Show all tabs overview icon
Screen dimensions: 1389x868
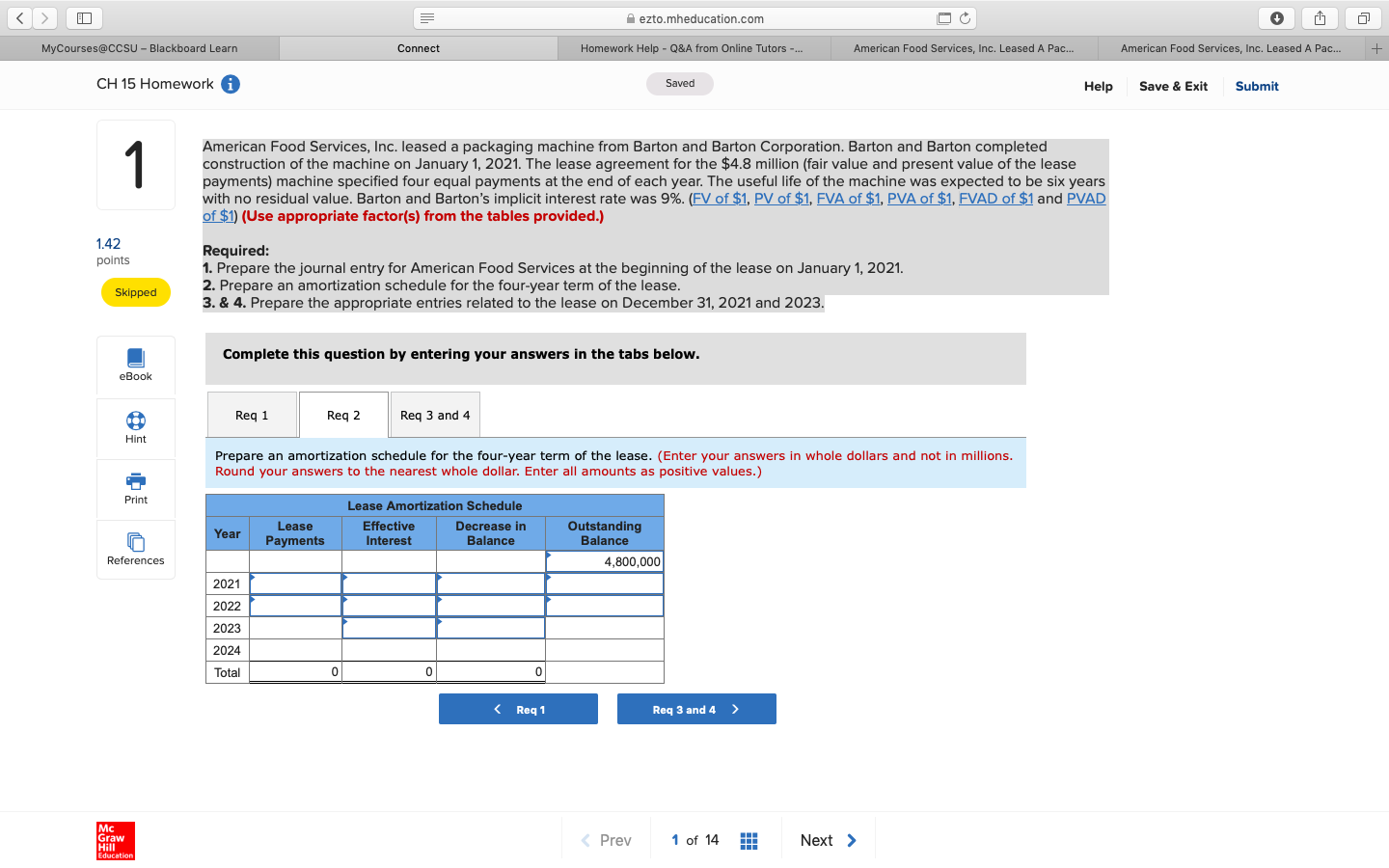1363,18
